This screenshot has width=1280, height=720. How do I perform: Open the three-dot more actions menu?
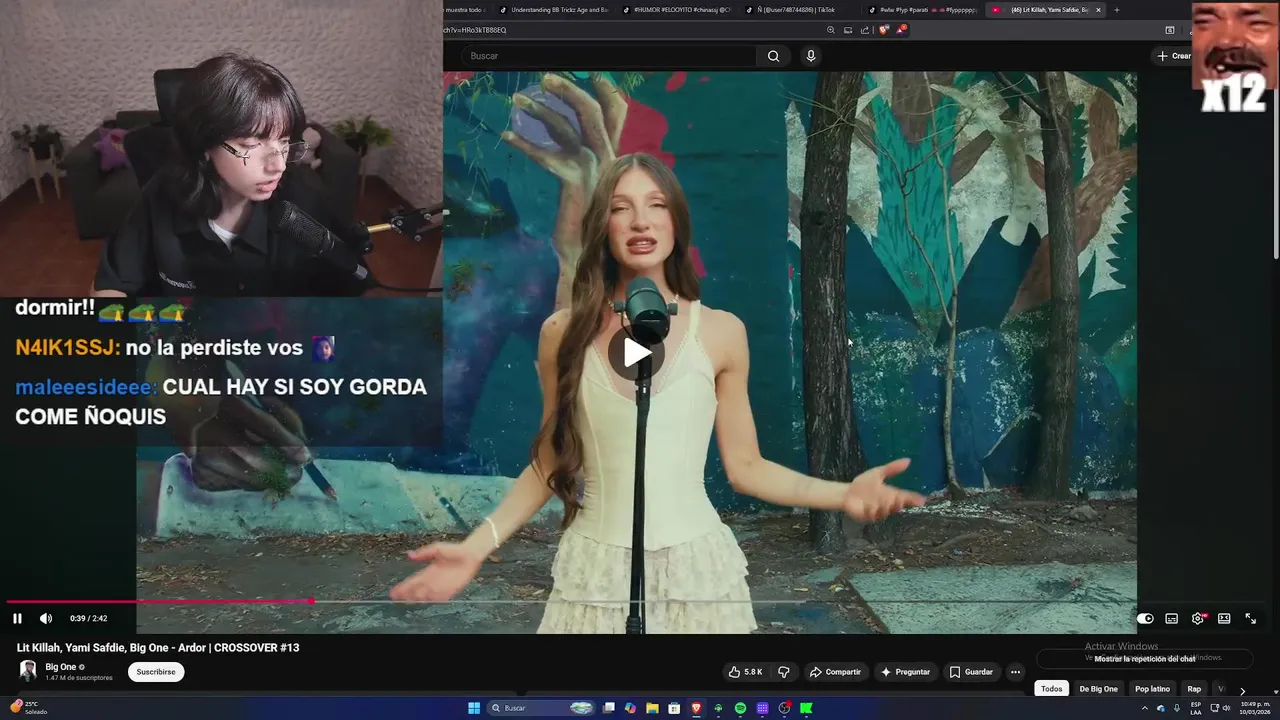tap(1016, 672)
